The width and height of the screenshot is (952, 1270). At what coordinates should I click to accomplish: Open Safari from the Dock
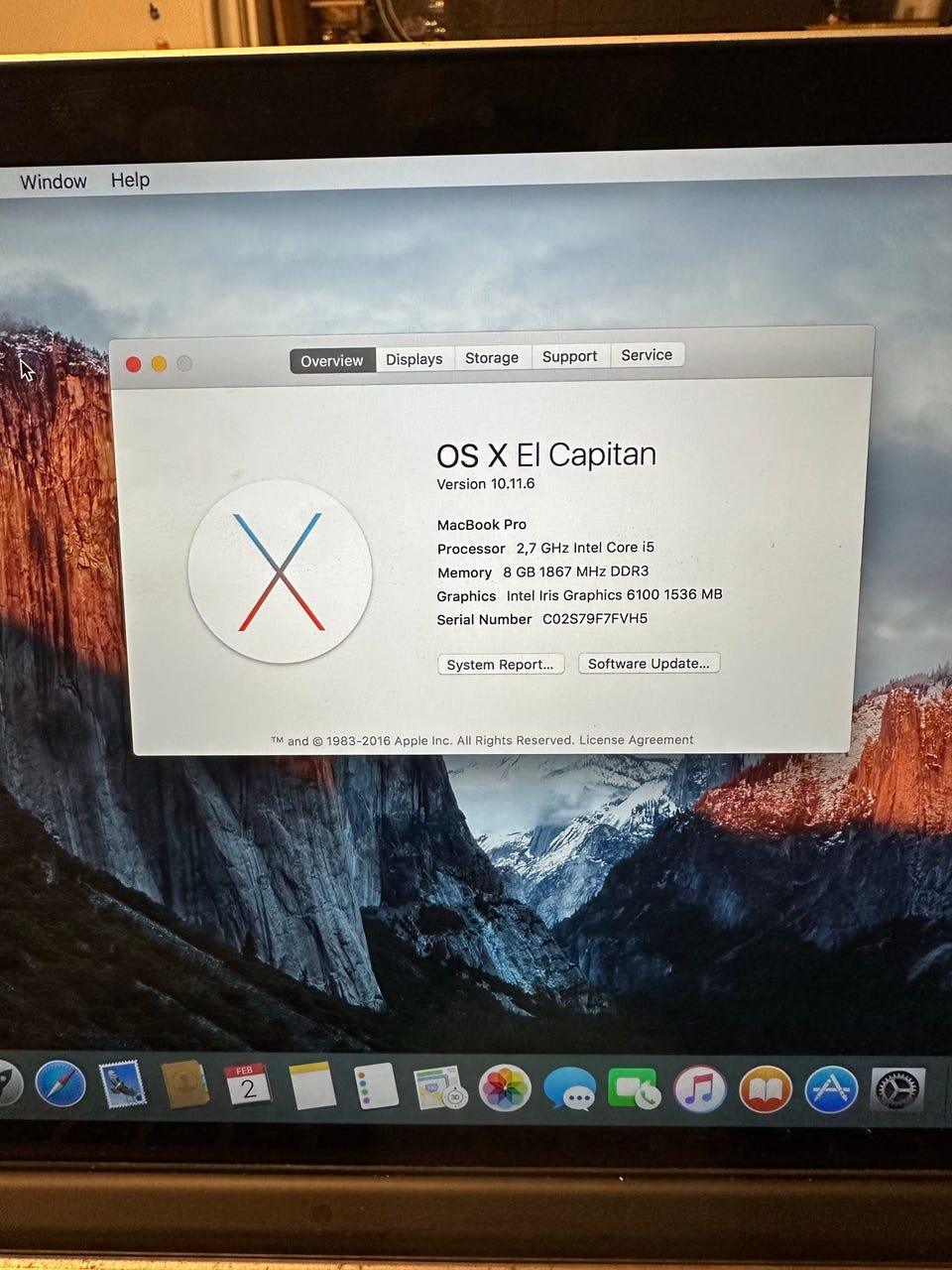click(60, 1083)
